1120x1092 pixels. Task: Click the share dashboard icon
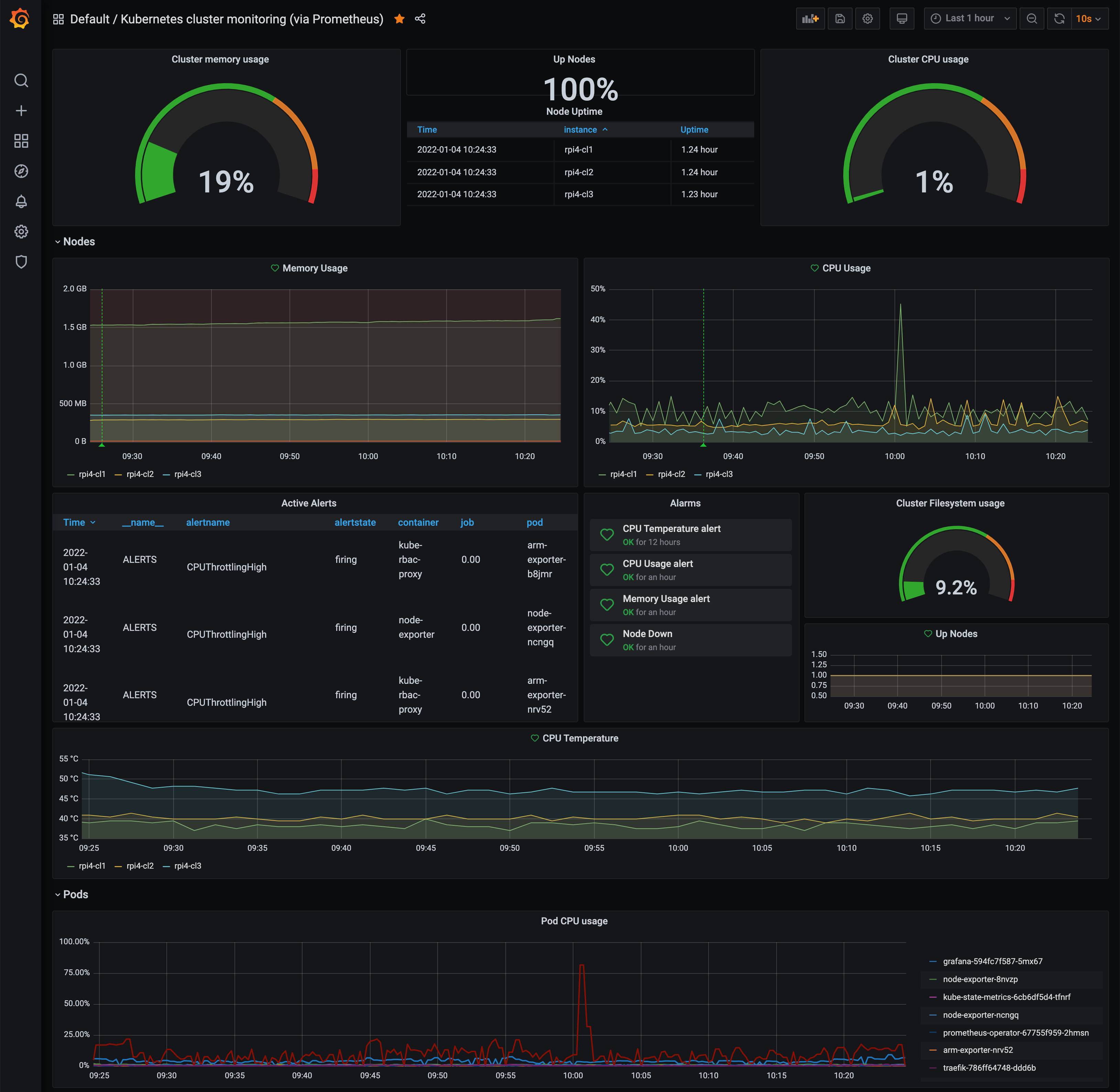pyautogui.click(x=420, y=19)
